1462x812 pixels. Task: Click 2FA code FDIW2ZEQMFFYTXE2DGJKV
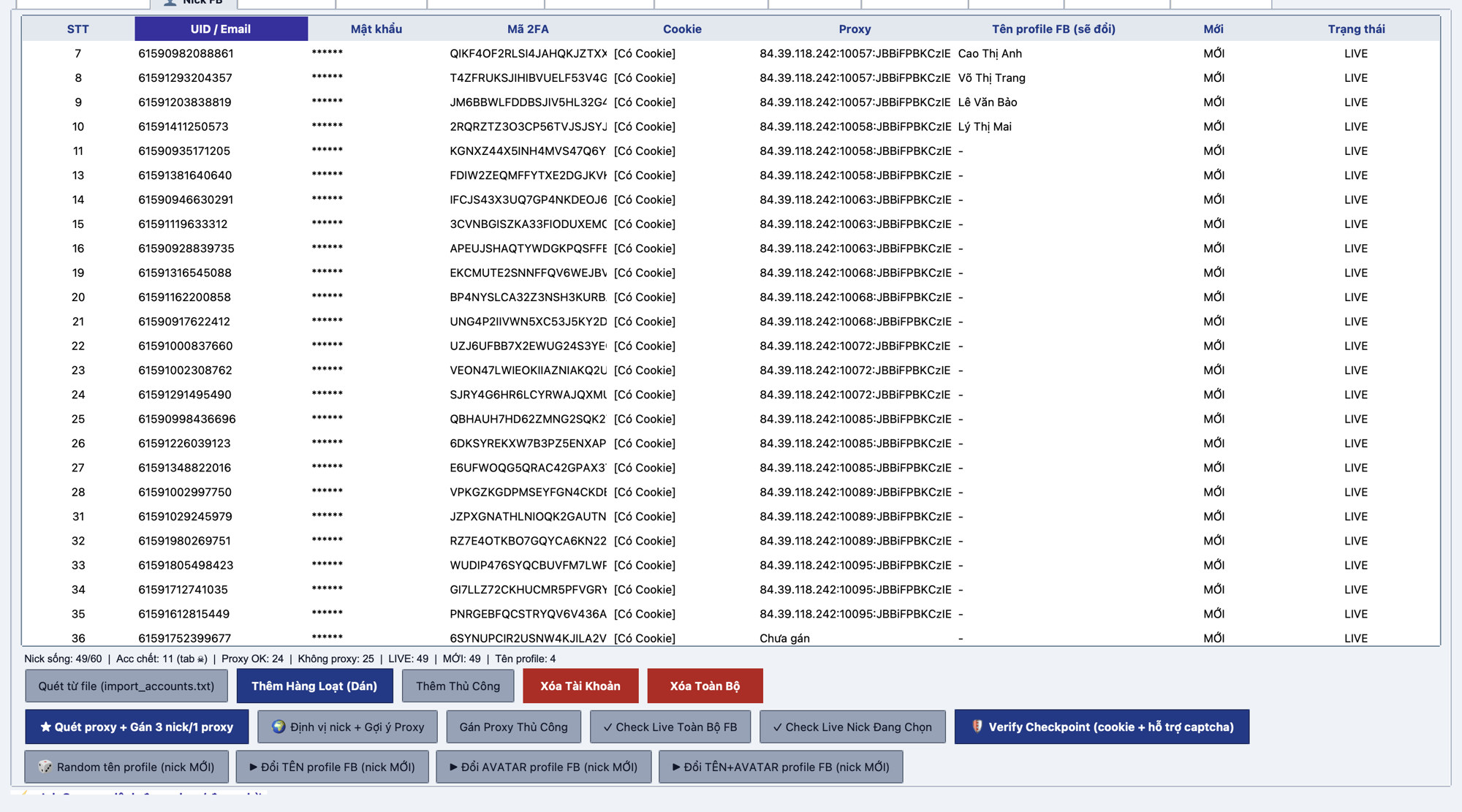[528, 175]
